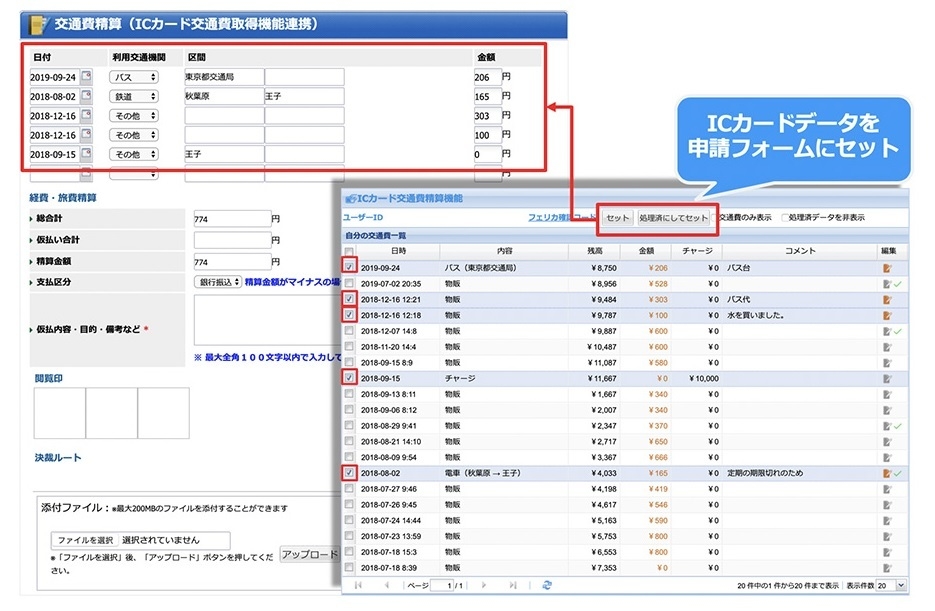Uncheck the row checkbox for the 2018-09-15 チャージ entry

350,377
